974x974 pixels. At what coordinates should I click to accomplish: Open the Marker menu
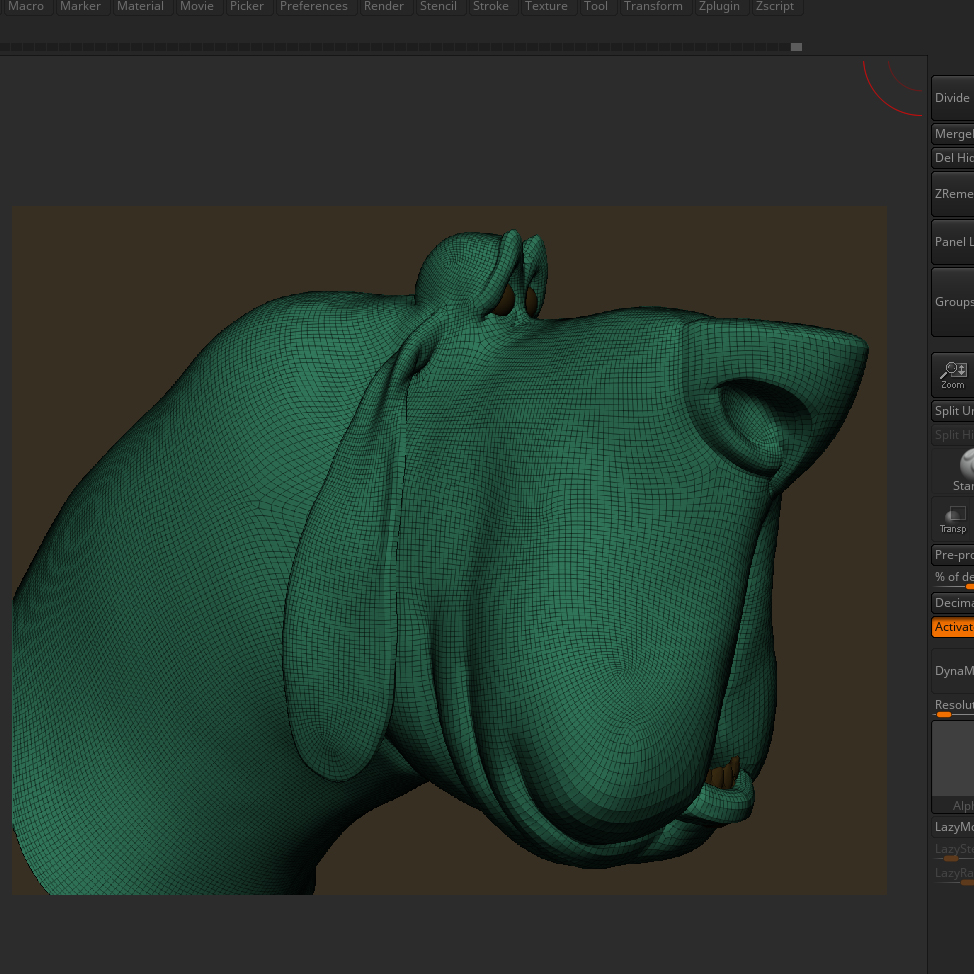(81, 6)
